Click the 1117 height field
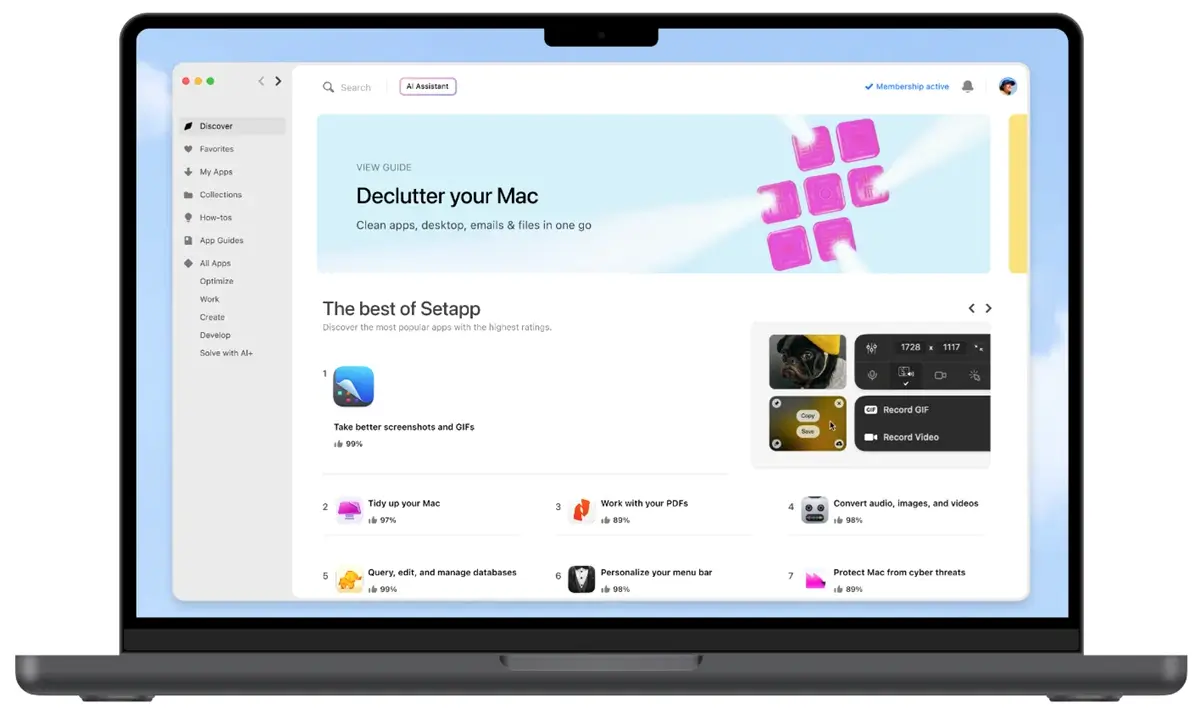1200x709 pixels. [x=951, y=347]
